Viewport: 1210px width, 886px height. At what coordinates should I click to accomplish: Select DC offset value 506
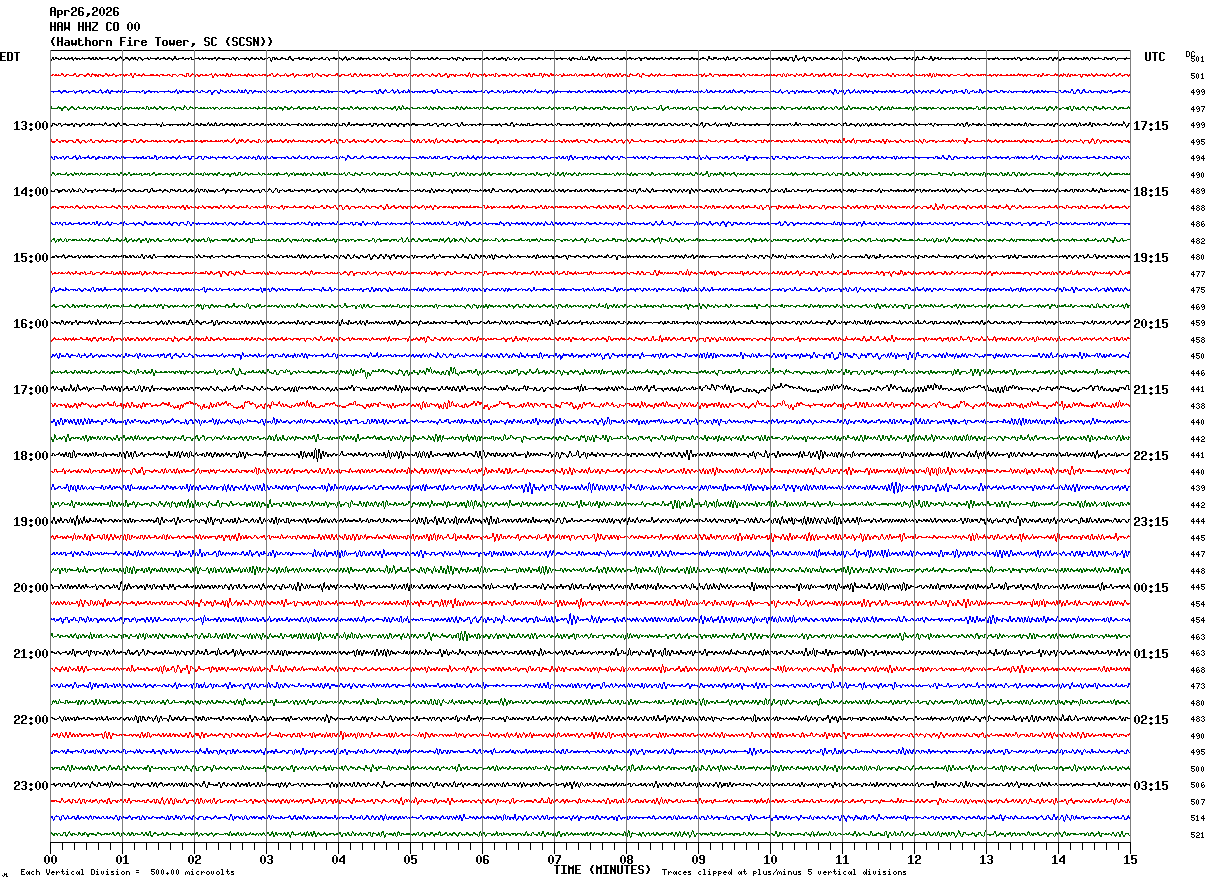[x=1197, y=786]
